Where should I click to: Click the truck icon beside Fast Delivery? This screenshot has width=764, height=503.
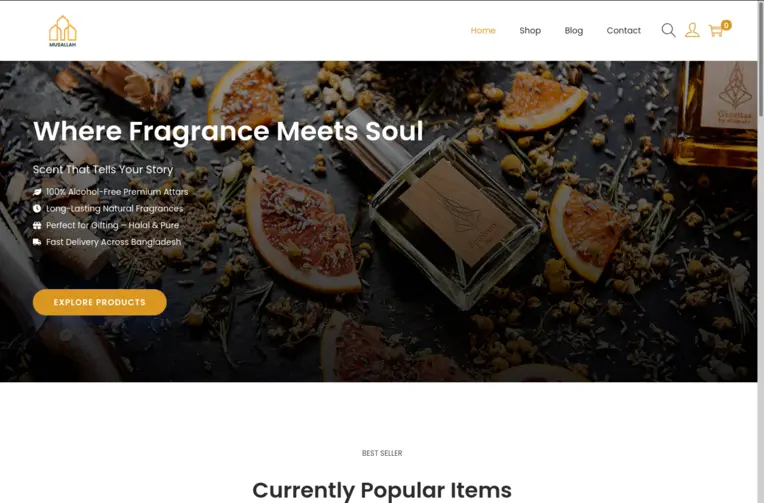click(x=37, y=242)
